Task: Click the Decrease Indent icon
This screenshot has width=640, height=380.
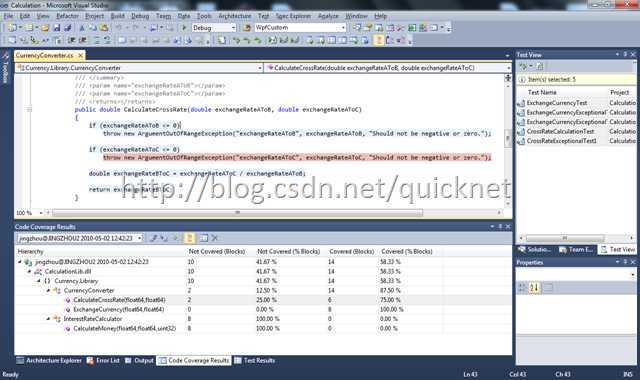Action: [x=72, y=40]
